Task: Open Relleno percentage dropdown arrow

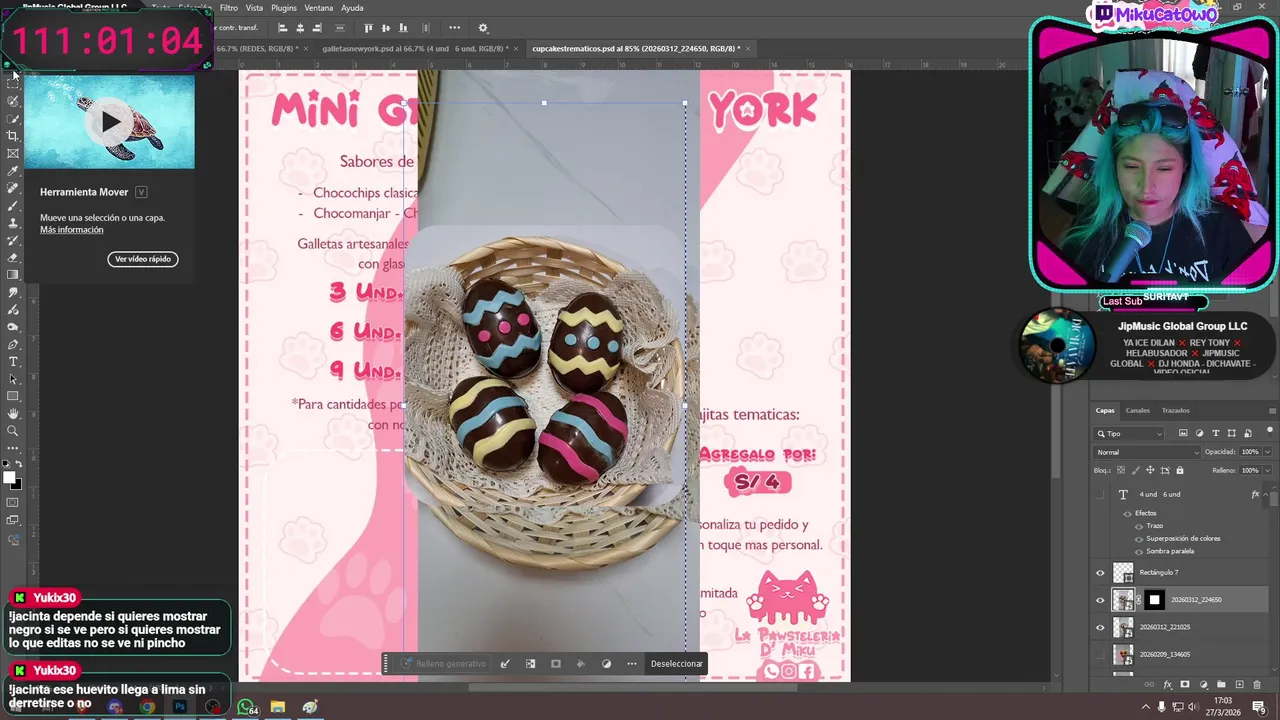Action: tap(1268, 470)
